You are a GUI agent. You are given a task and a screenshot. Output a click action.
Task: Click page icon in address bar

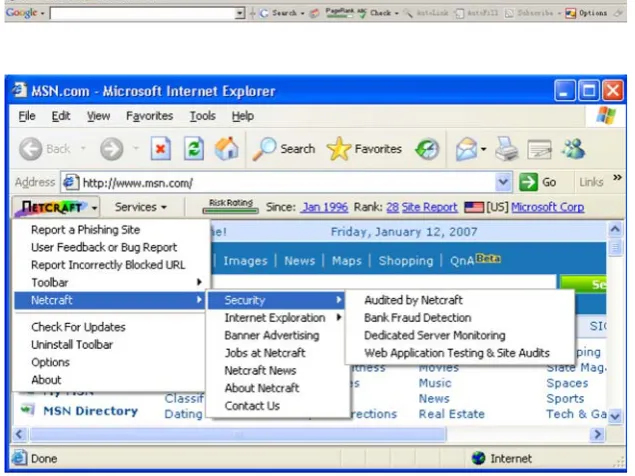(70, 182)
